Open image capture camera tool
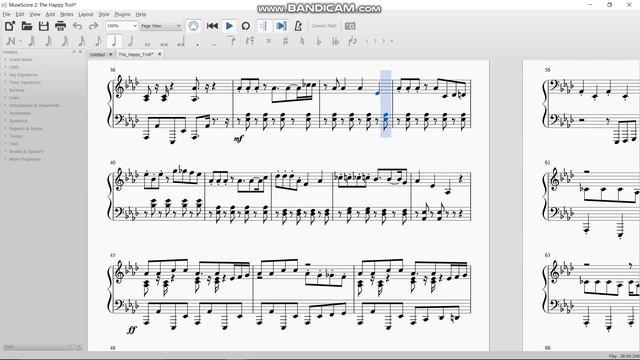 pos(350,26)
